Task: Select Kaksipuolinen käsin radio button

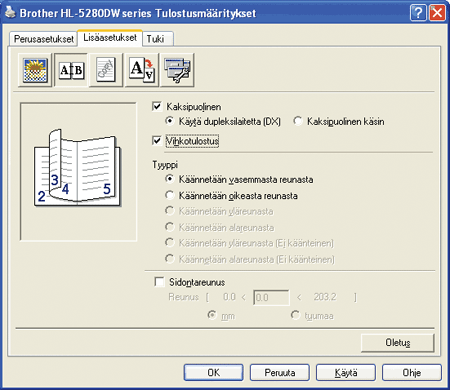Action: tap(298, 121)
